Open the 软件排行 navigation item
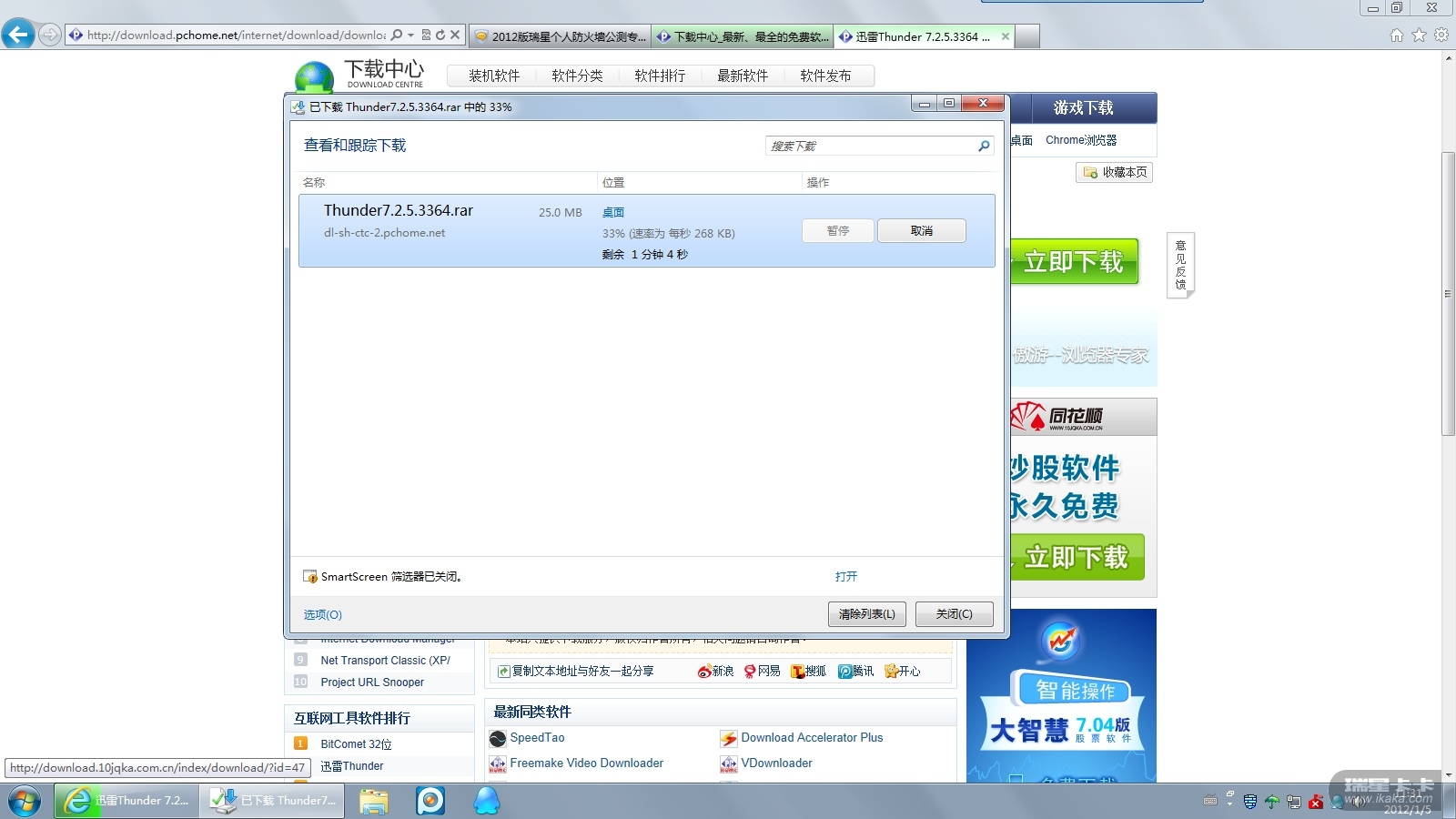 [x=660, y=76]
